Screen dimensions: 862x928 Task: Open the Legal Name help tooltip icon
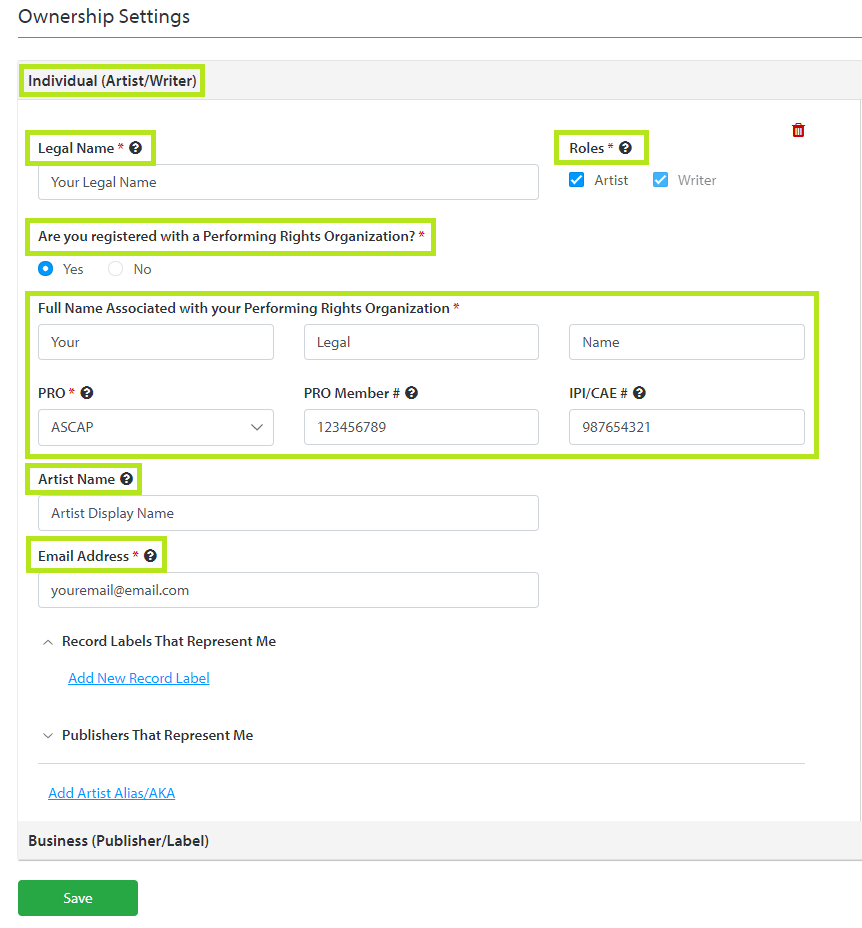click(135, 147)
